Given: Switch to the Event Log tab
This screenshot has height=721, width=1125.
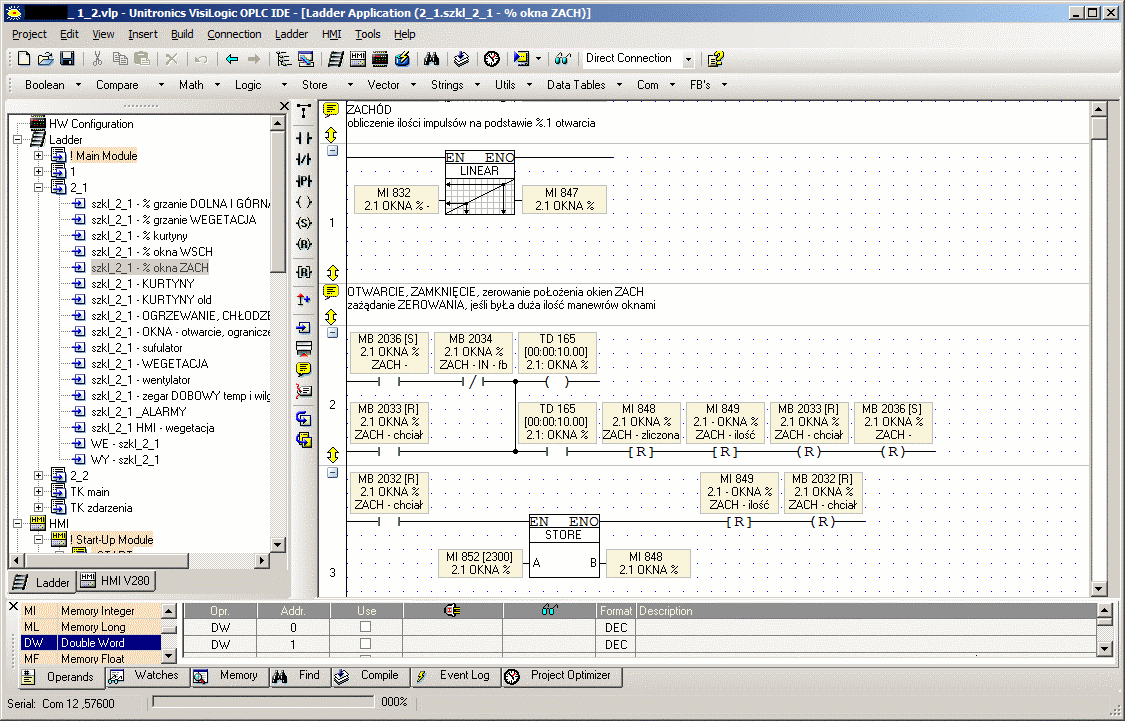Looking at the screenshot, I should [455, 676].
